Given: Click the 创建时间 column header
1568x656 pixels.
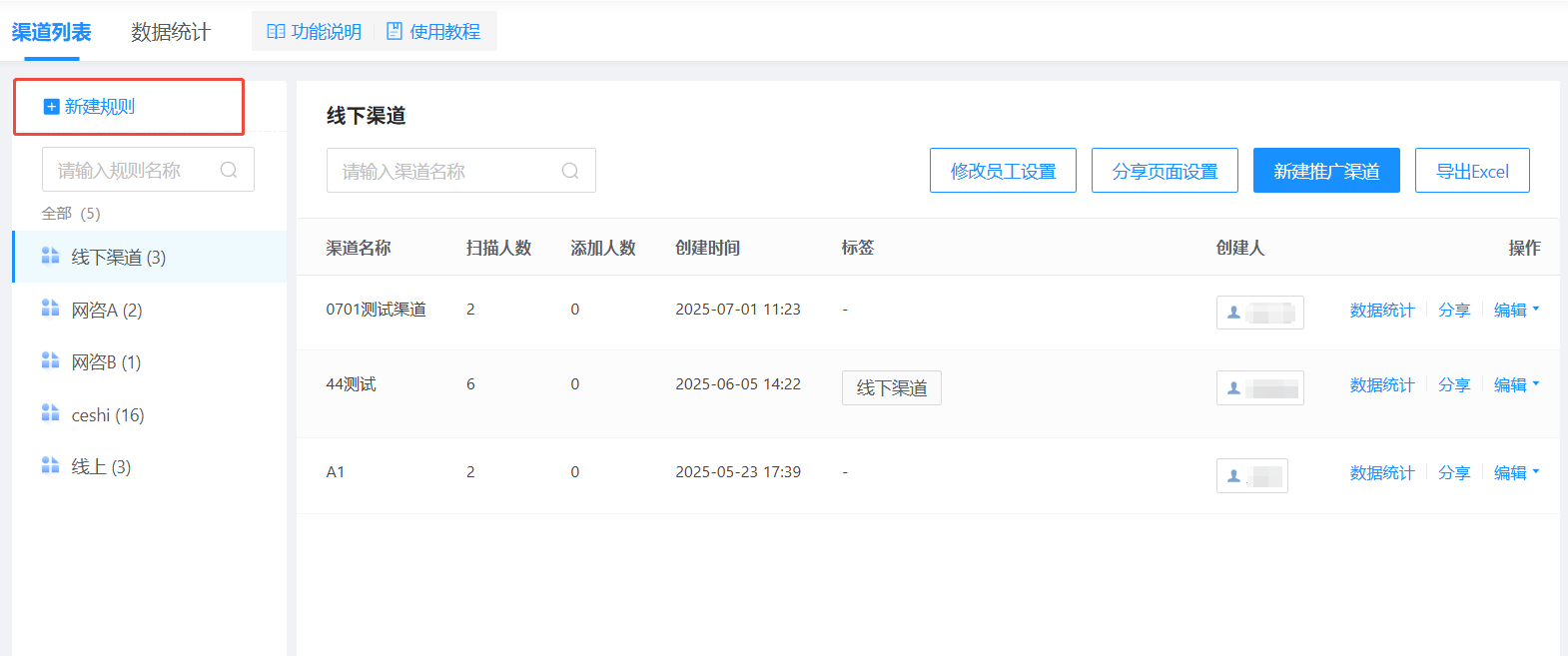Looking at the screenshot, I should [x=708, y=248].
